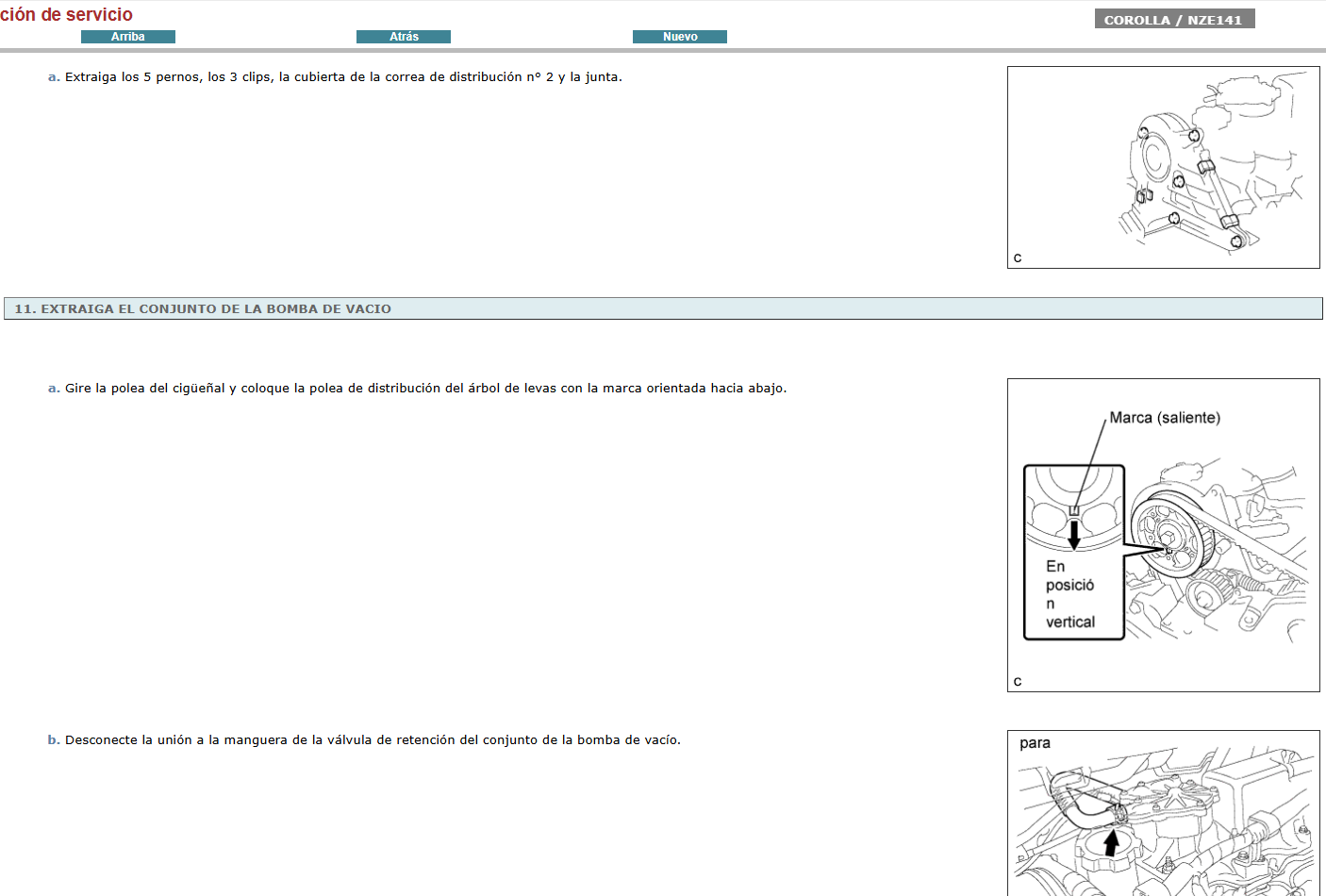
Task: Click the 'En posición vertical' callout text
Action: click(1069, 594)
